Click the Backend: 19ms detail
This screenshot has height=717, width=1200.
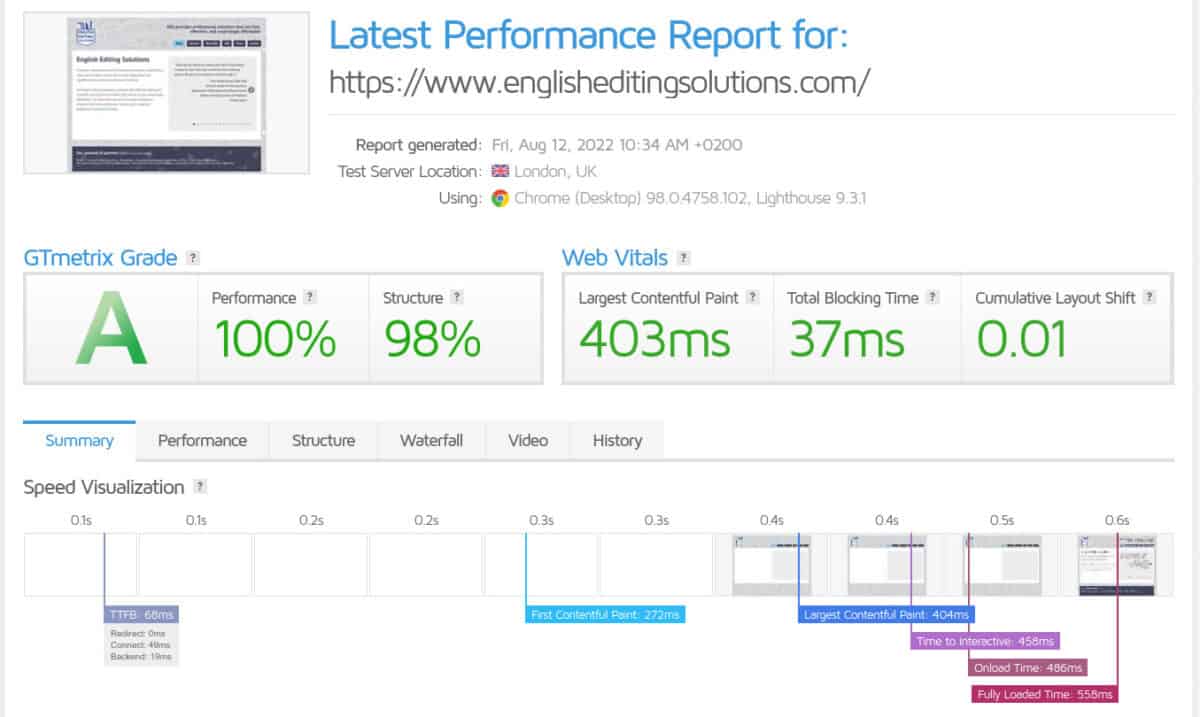[x=141, y=656]
